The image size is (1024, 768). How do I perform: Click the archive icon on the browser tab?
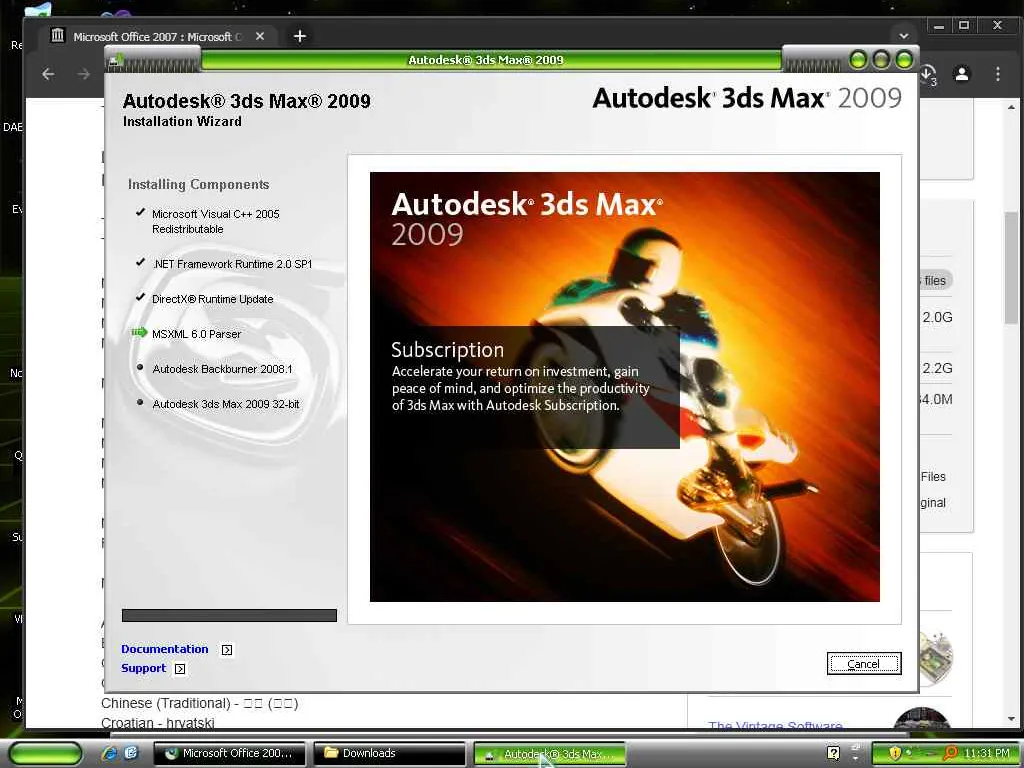(x=58, y=35)
